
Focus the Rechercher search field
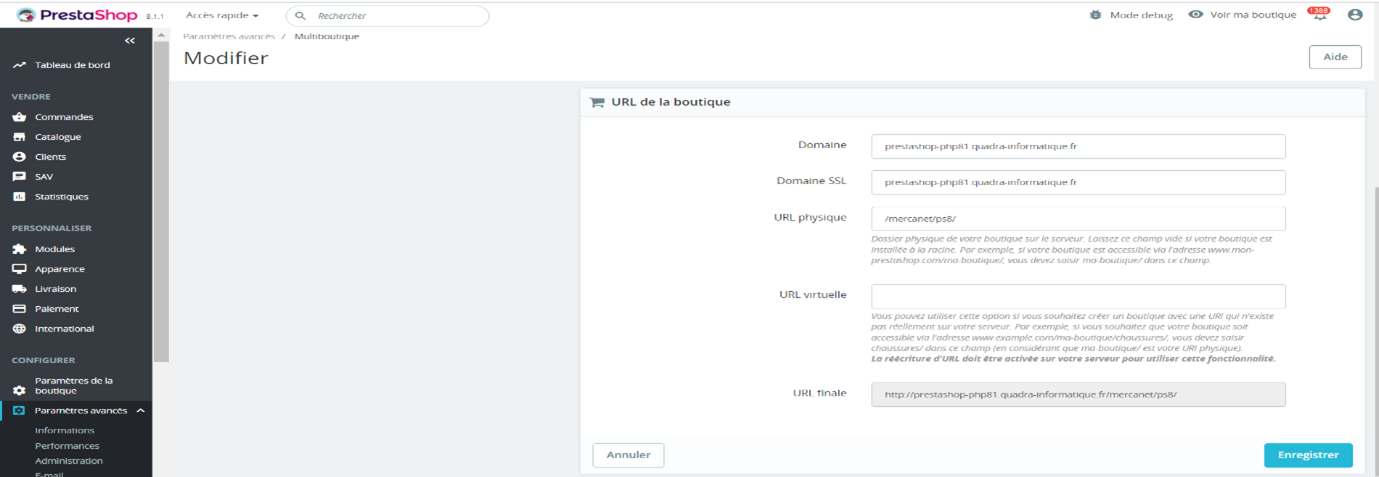[x=388, y=16]
